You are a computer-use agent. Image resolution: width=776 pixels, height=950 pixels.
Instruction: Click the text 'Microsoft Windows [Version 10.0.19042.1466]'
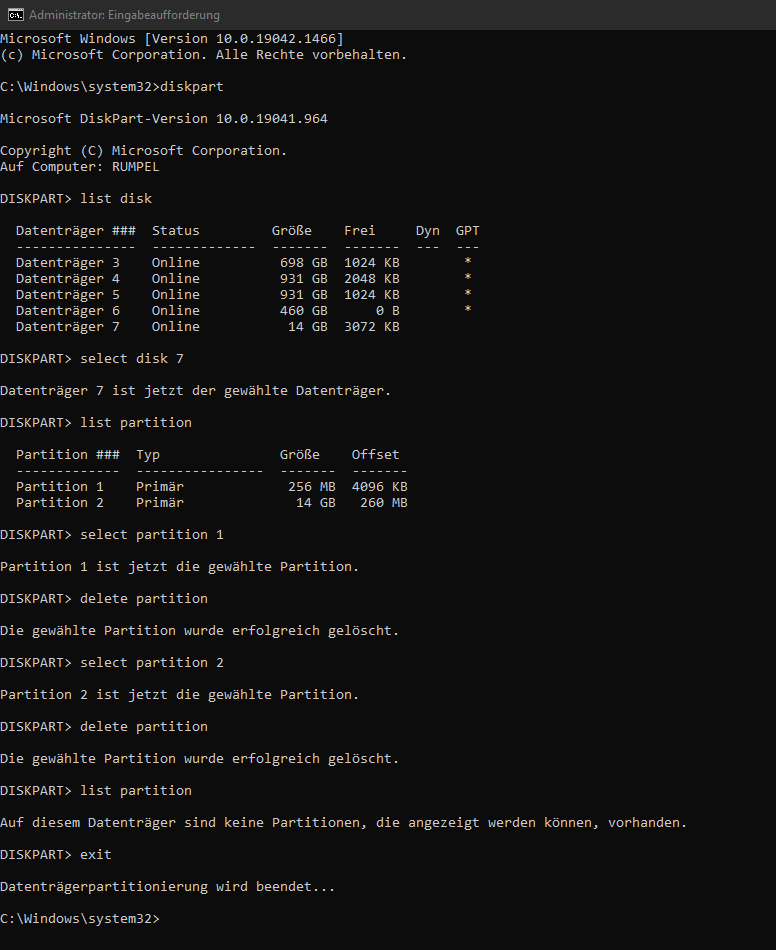click(x=172, y=39)
